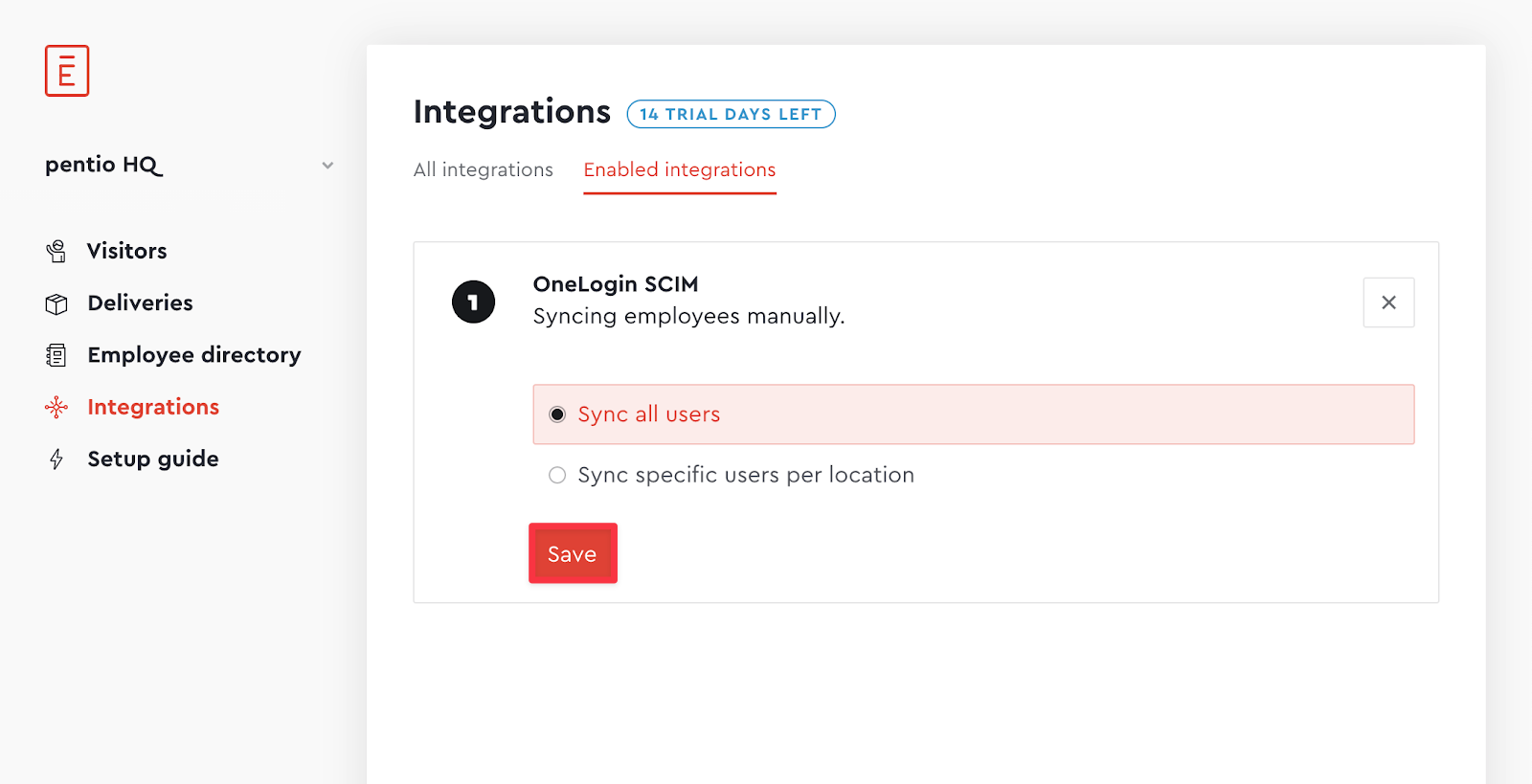Image resolution: width=1532 pixels, height=784 pixels.
Task: Go to Employee directory page
Action: pyautogui.click(x=194, y=355)
